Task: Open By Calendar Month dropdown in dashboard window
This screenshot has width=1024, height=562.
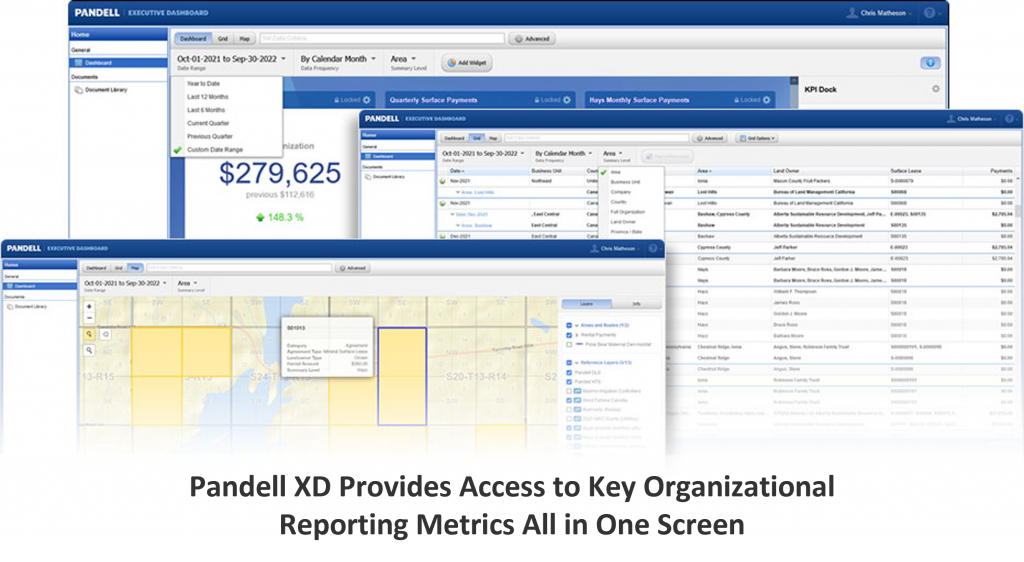Action: tap(338, 59)
